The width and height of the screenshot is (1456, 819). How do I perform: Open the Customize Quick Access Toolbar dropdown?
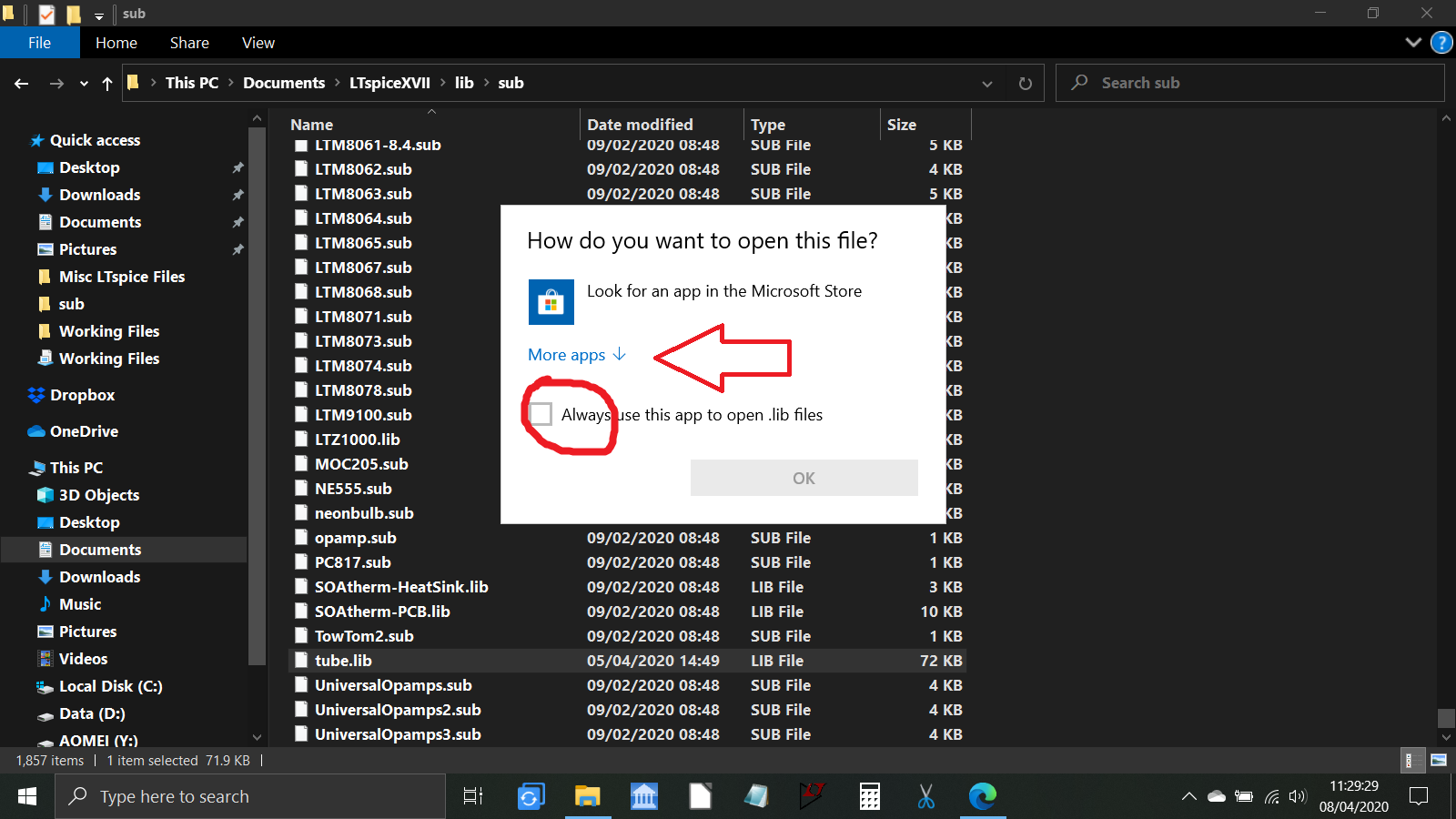click(x=99, y=15)
